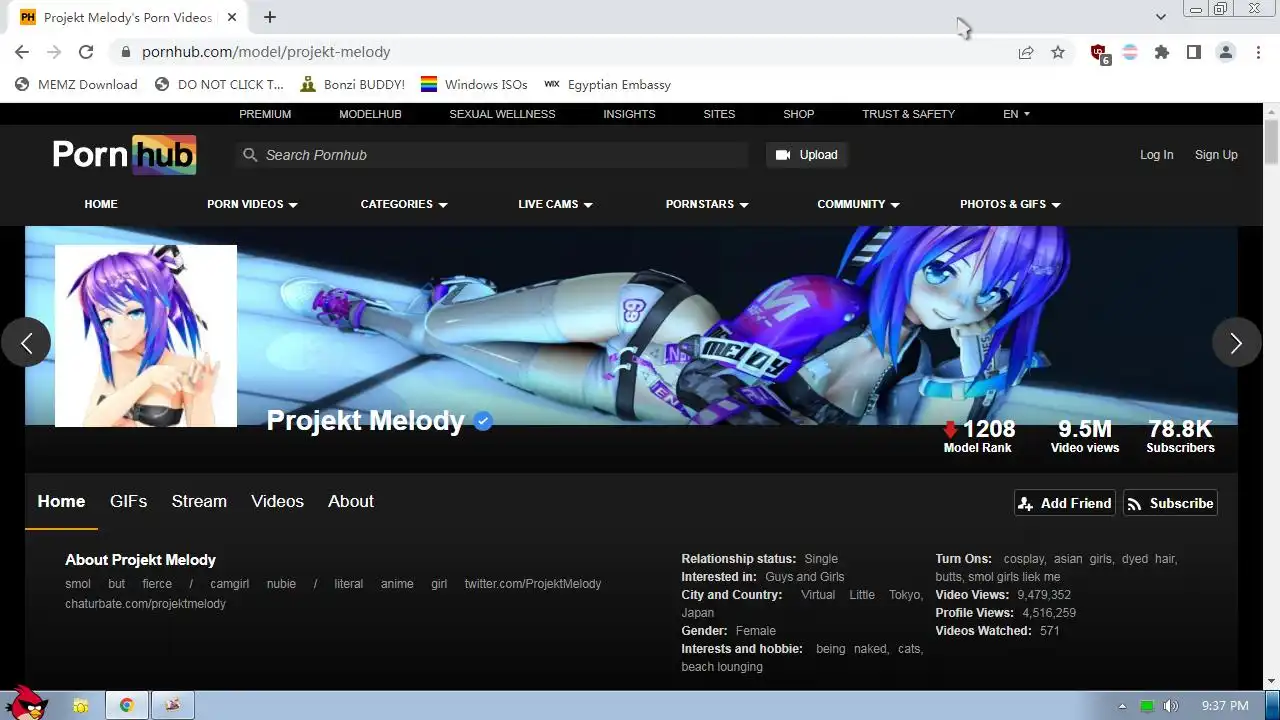Screen dimensions: 1280x720
Task: Click the Sign Up link
Action: point(1216,155)
